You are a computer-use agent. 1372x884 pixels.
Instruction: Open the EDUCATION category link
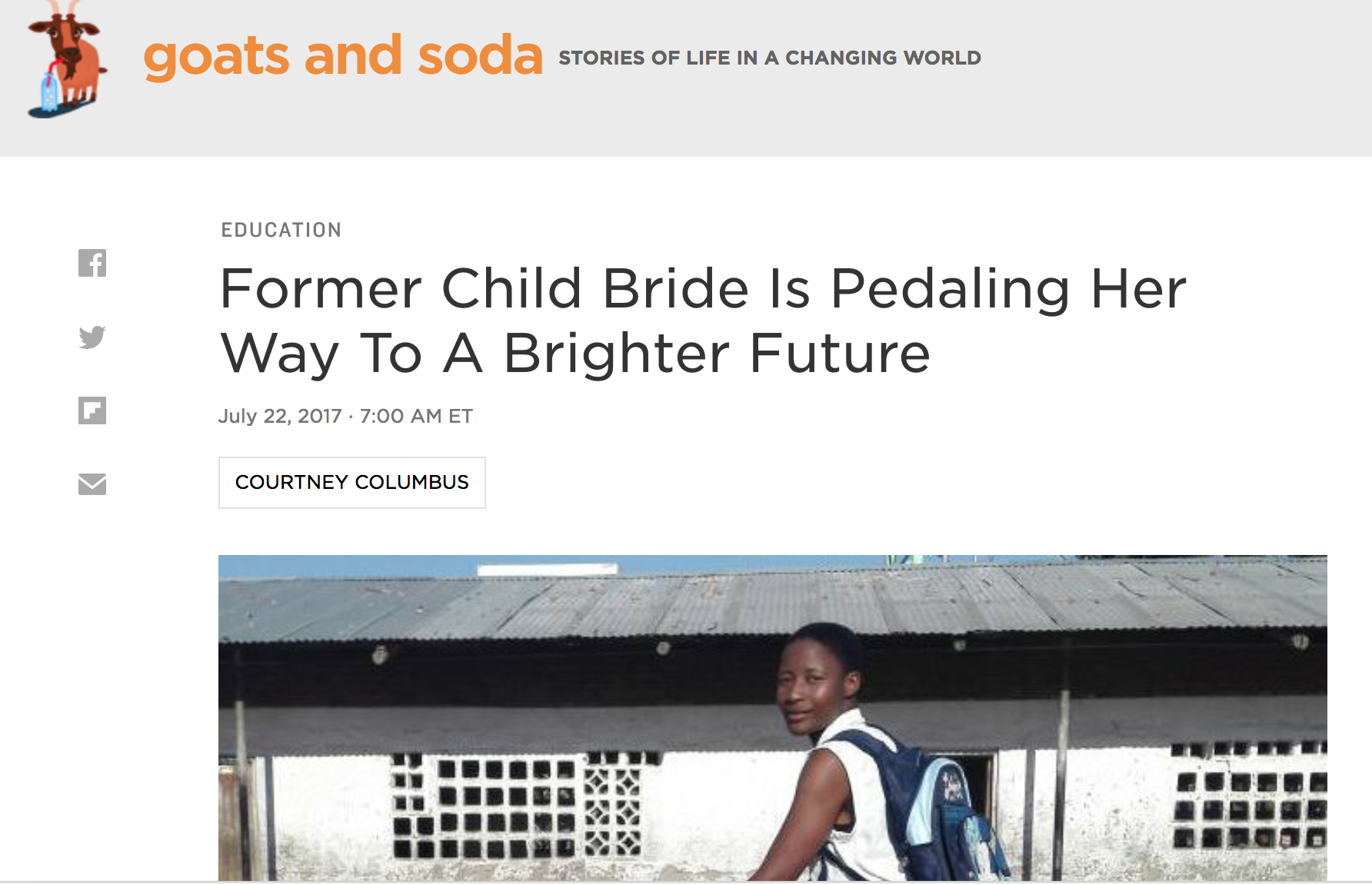[281, 230]
